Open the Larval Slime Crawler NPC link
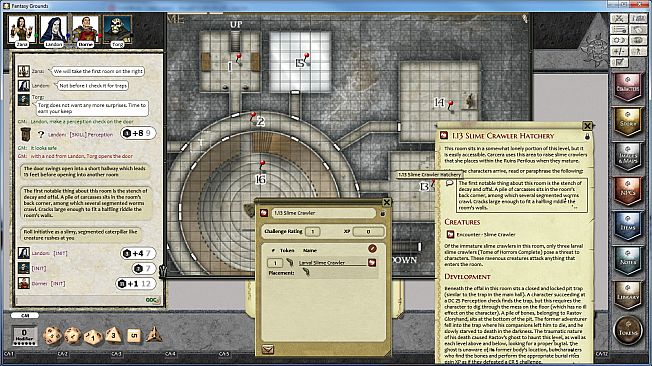This screenshot has height=366, width=652. coord(372,262)
